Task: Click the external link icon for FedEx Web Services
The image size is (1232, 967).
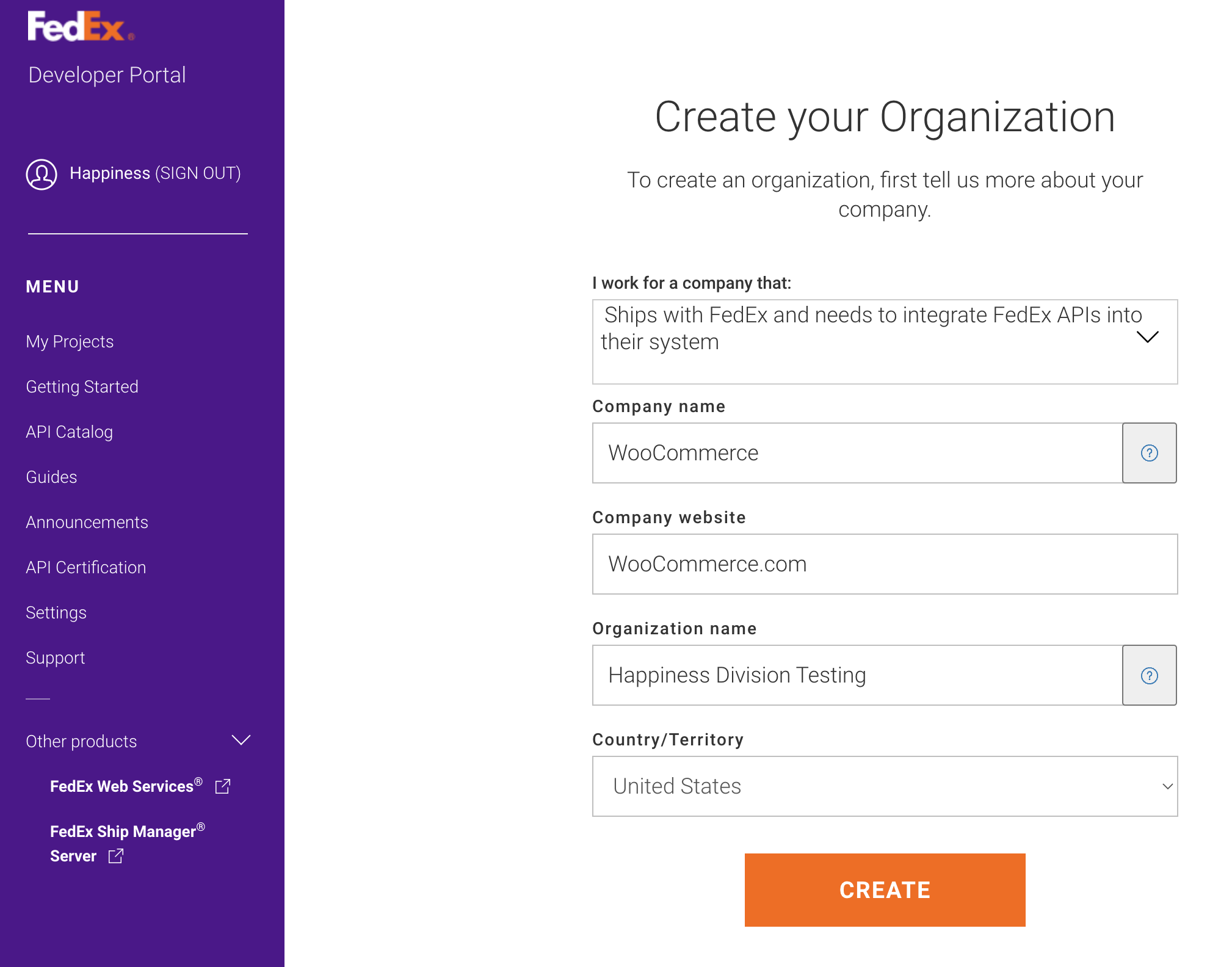Action: click(223, 786)
